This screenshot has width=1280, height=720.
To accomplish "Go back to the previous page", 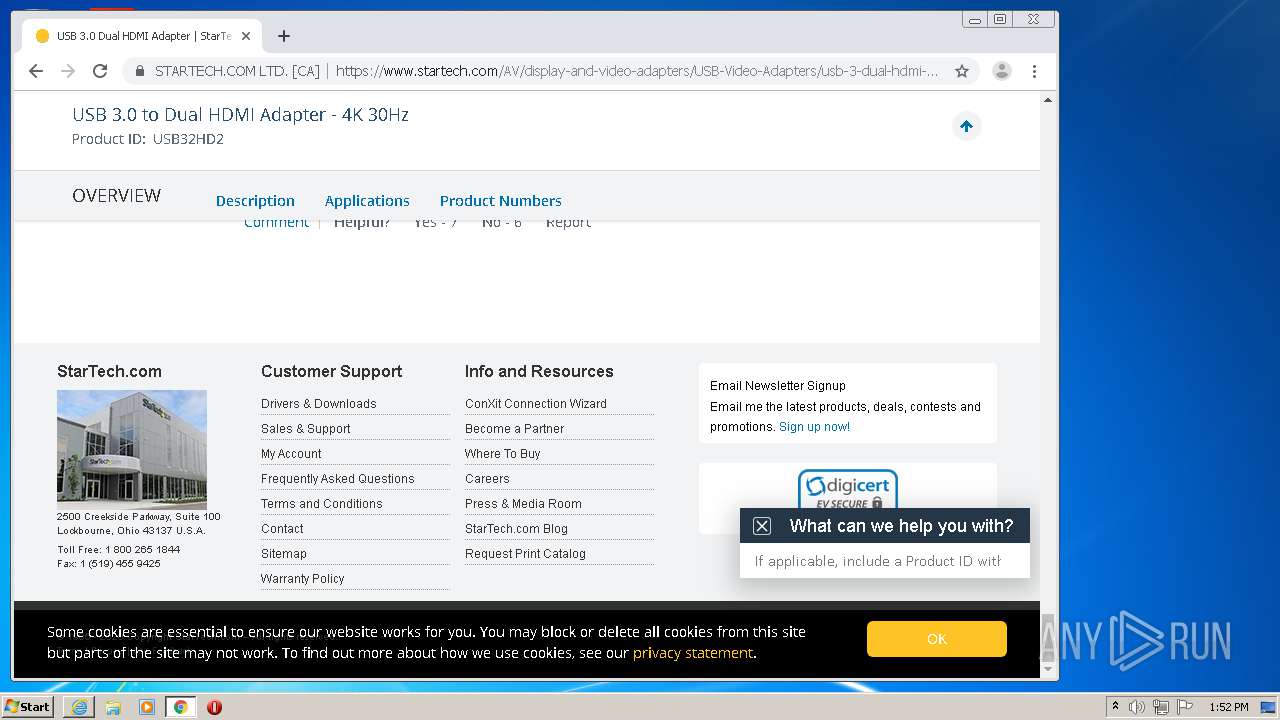I will 36,71.
